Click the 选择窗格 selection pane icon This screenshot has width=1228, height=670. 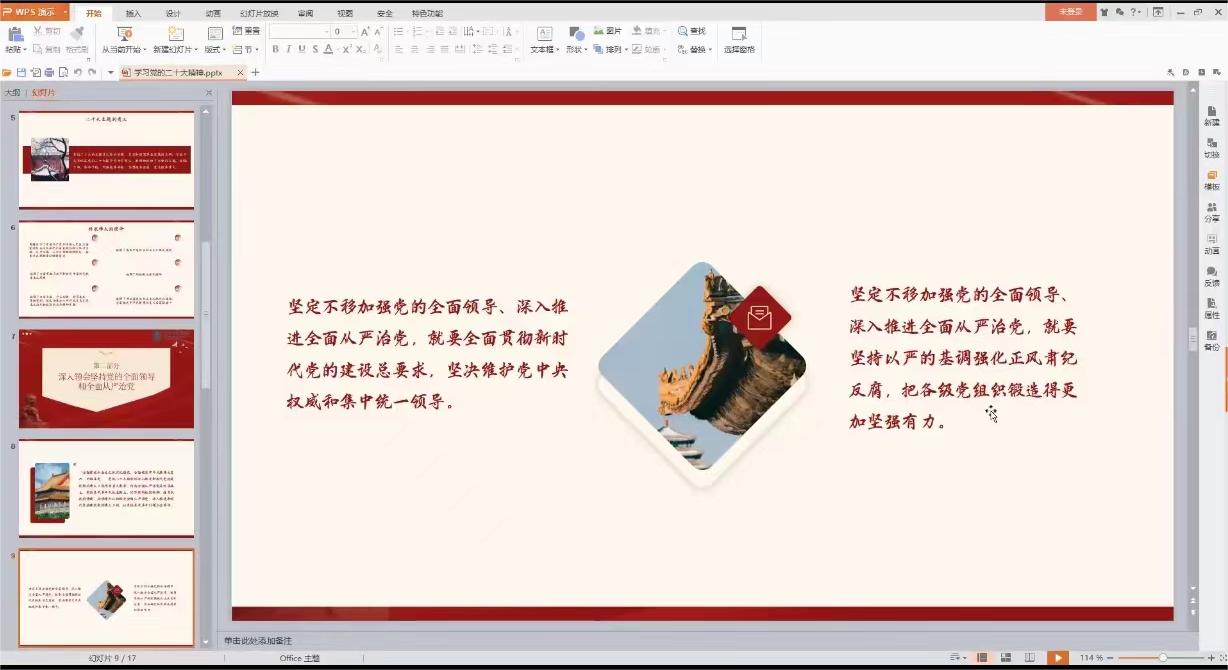click(739, 38)
